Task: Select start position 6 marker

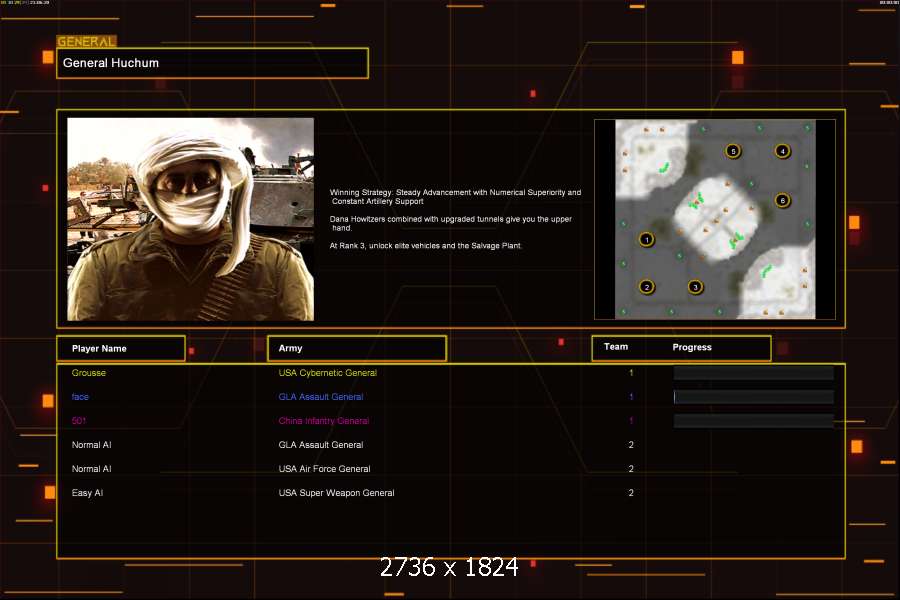Action: coord(782,200)
